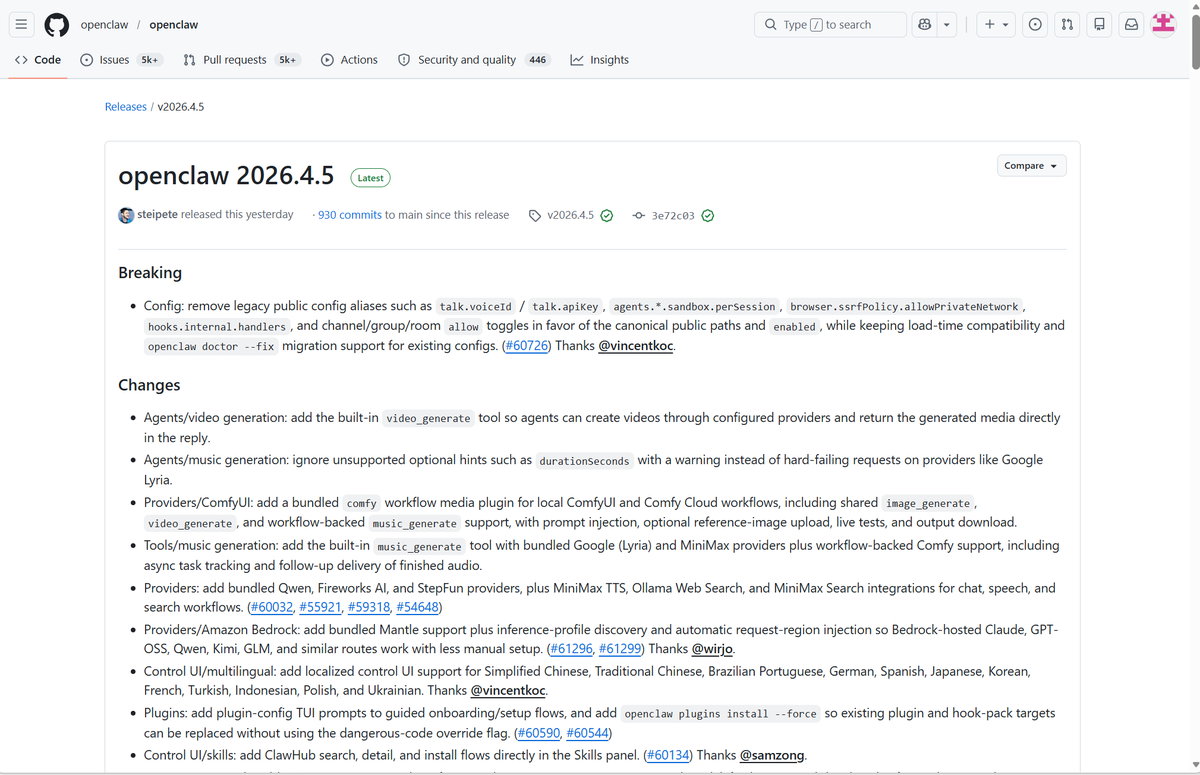
Task: Open the v2026.4.5 tag link
Action: click(571, 216)
